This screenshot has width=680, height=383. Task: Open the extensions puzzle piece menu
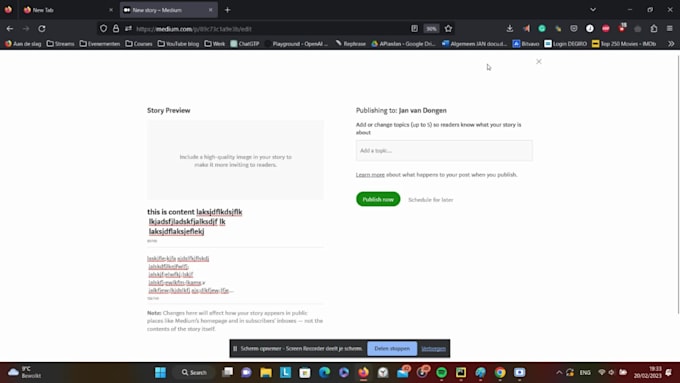[654, 29]
